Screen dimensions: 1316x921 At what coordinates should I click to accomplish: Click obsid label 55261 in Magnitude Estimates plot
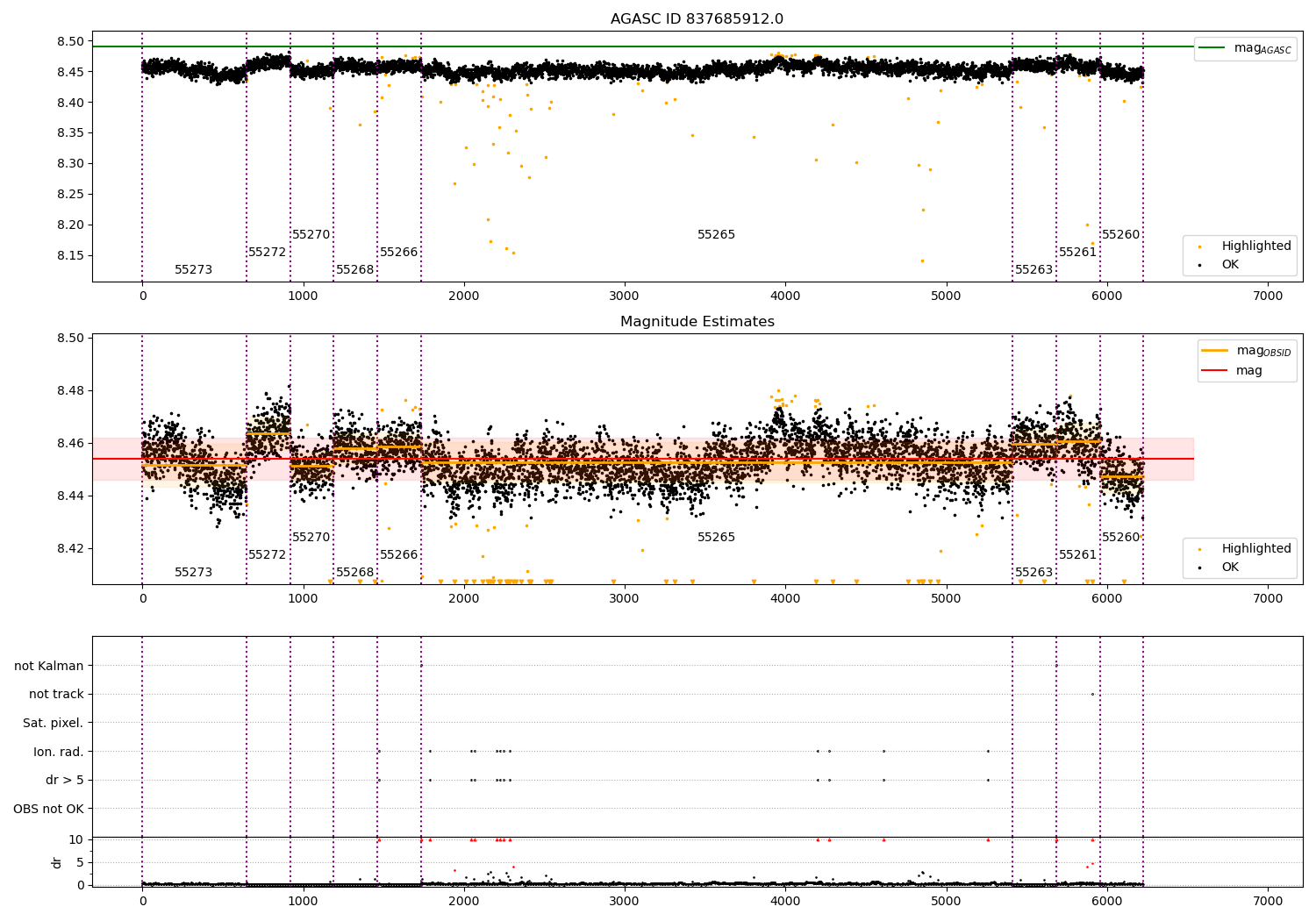[x=1077, y=555]
